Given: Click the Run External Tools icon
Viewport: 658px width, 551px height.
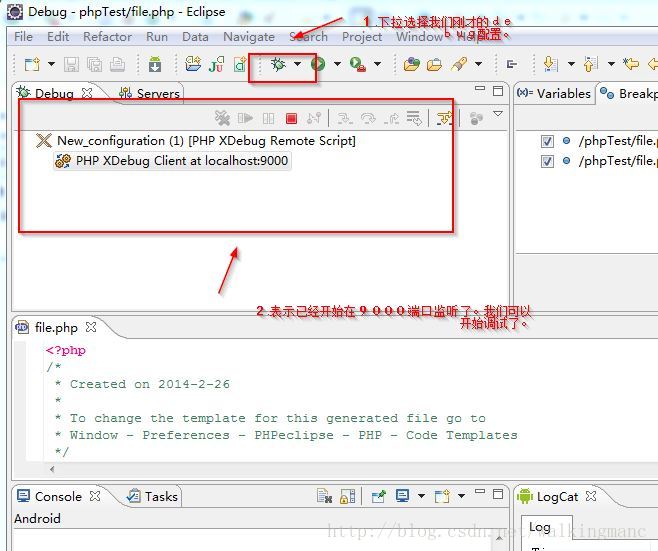Looking at the screenshot, I should [x=358, y=64].
